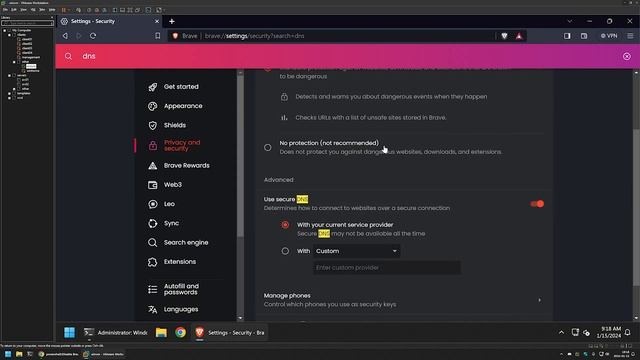Open the Custom DNS provider dropdown
Viewport: 640px width, 360px height.
point(356,251)
